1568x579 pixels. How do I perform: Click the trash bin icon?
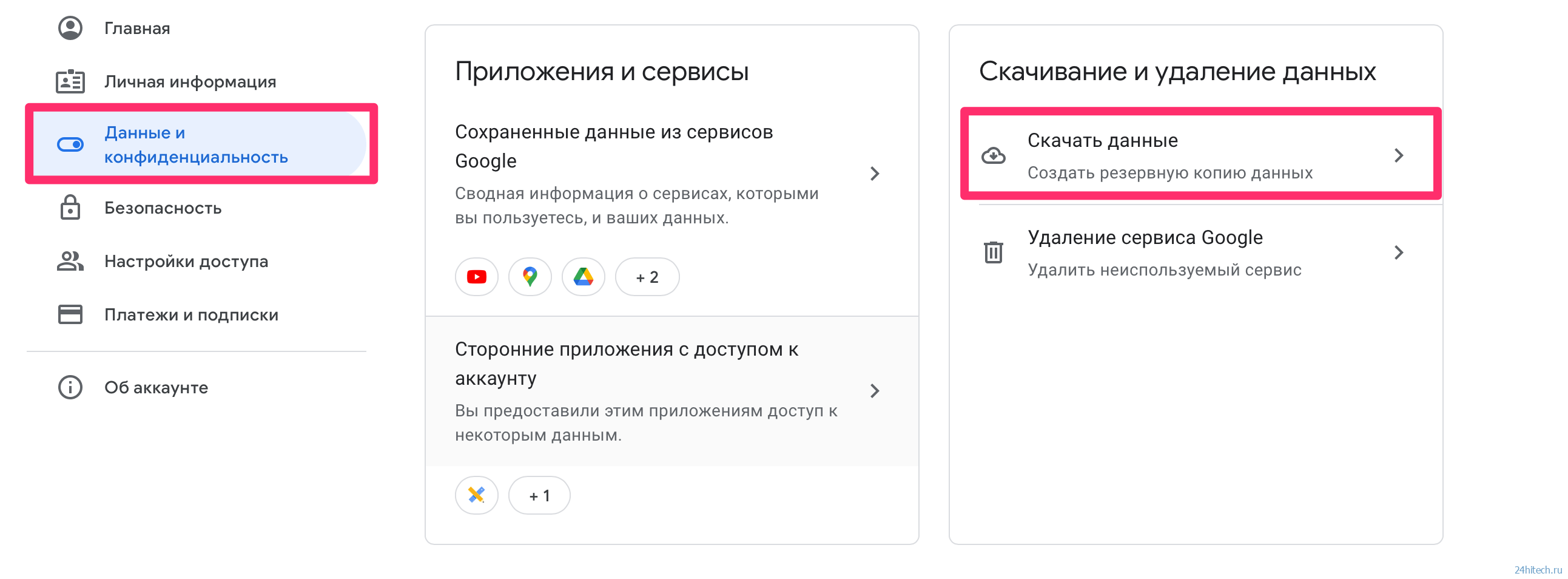(x=994, y=252)
